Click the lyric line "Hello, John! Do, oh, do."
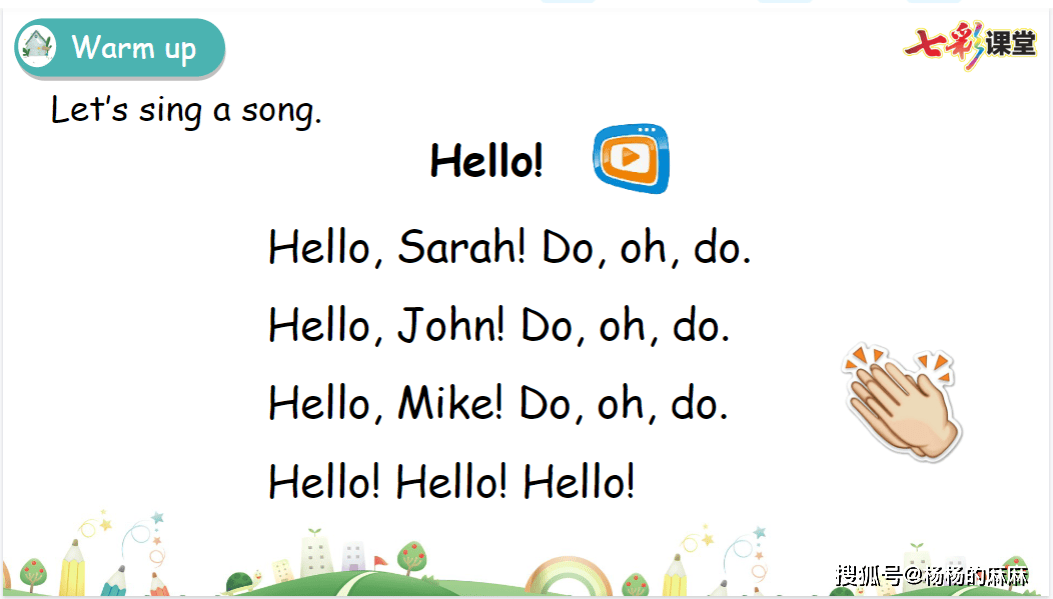 (x=499, y=326)
